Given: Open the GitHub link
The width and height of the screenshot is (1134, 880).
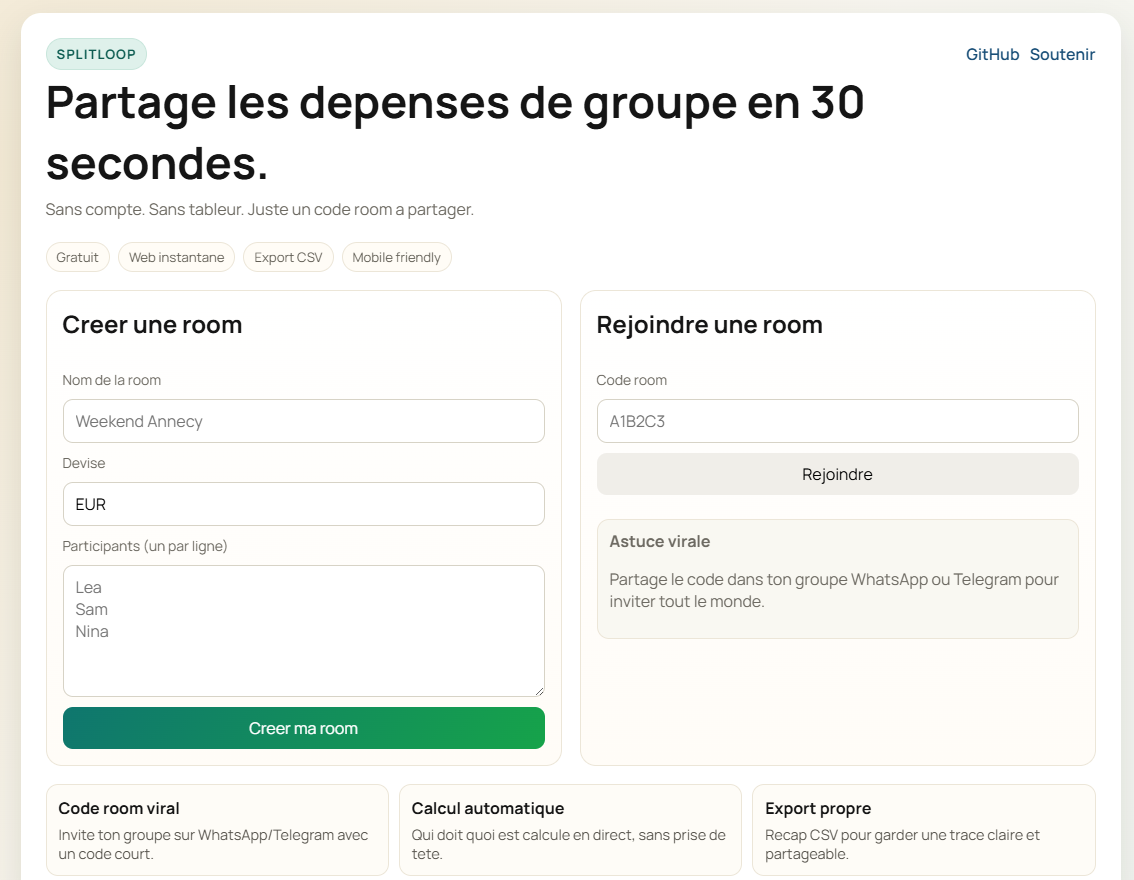Looking at the screenshot, I should (x=992, y=54).
